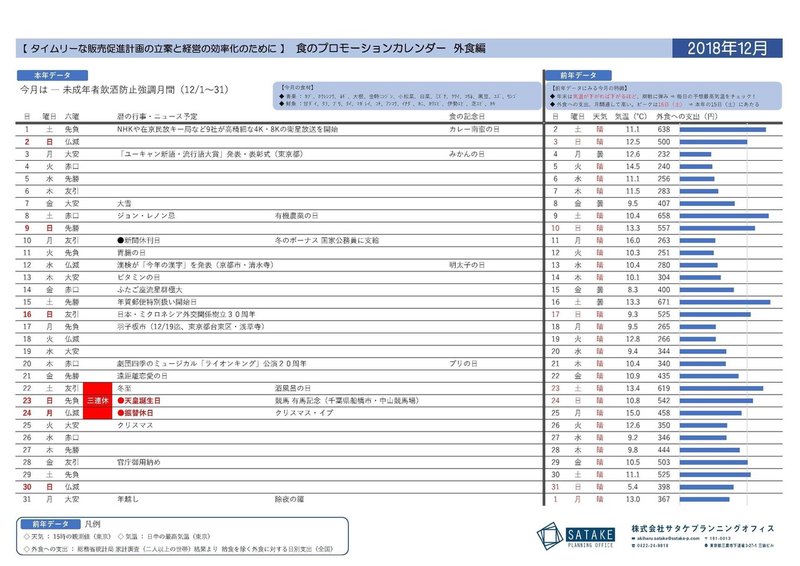
Task: Click the spending bar for value 232
Action: [695, 154]
